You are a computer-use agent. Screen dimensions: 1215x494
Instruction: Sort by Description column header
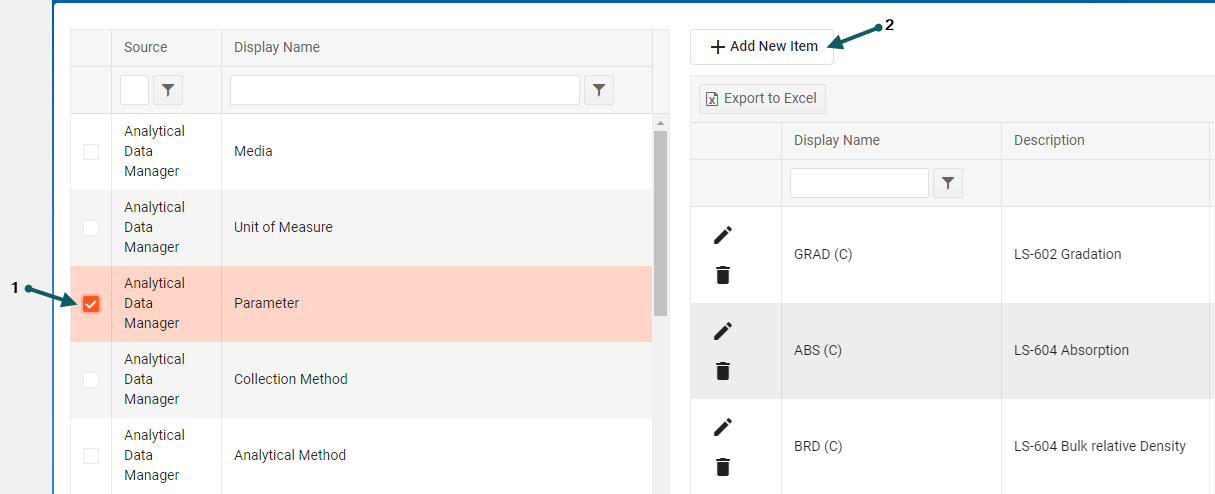pyautogui.click(x=1049, y=140)
